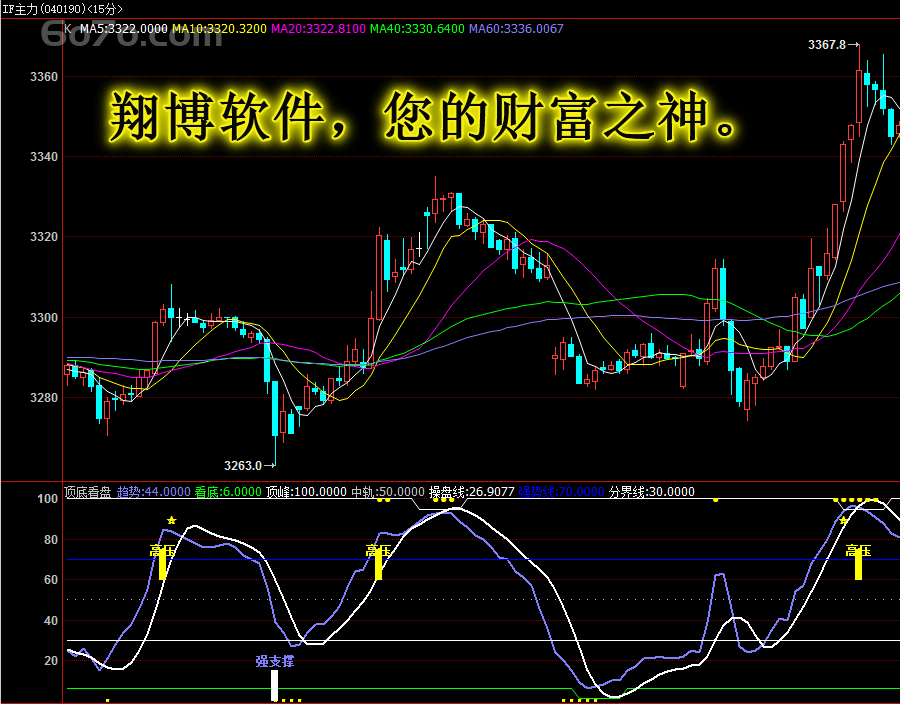The width and height of the screenshot is (900, 704).
Task: Click the 80 level on indicator axis
Action: [51, 539]
